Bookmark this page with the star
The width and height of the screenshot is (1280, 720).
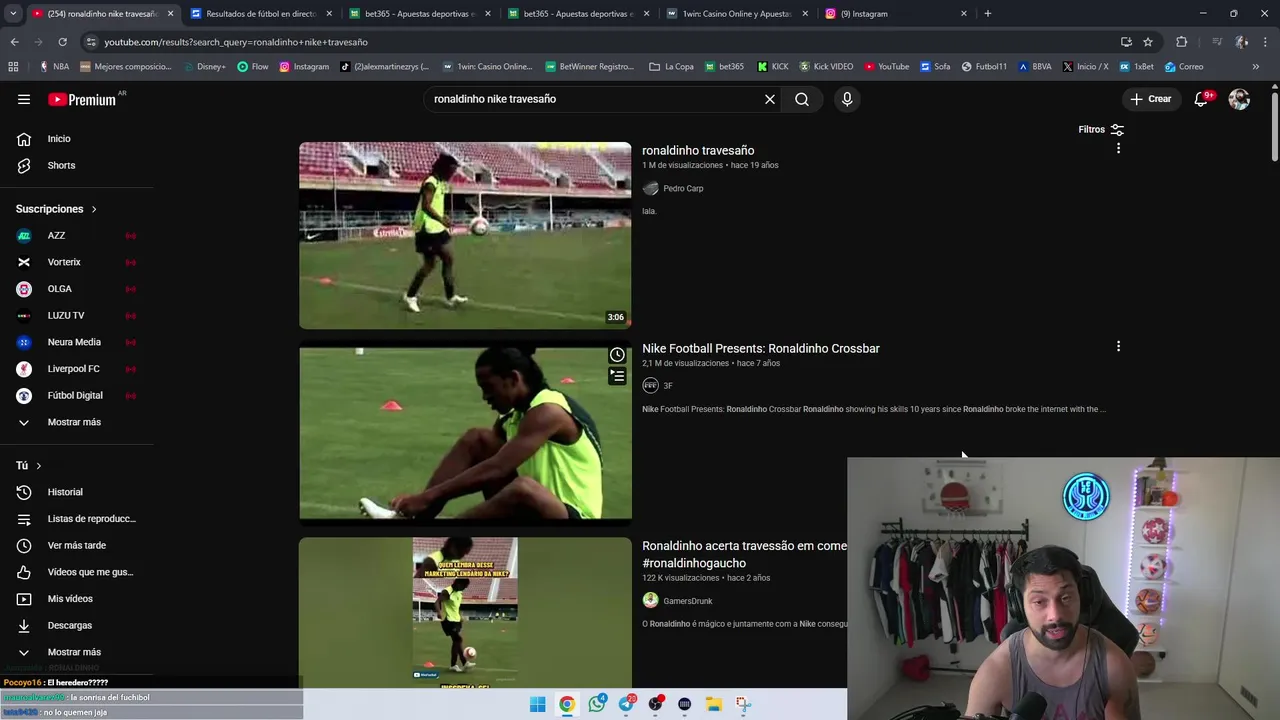point(1148,42)
